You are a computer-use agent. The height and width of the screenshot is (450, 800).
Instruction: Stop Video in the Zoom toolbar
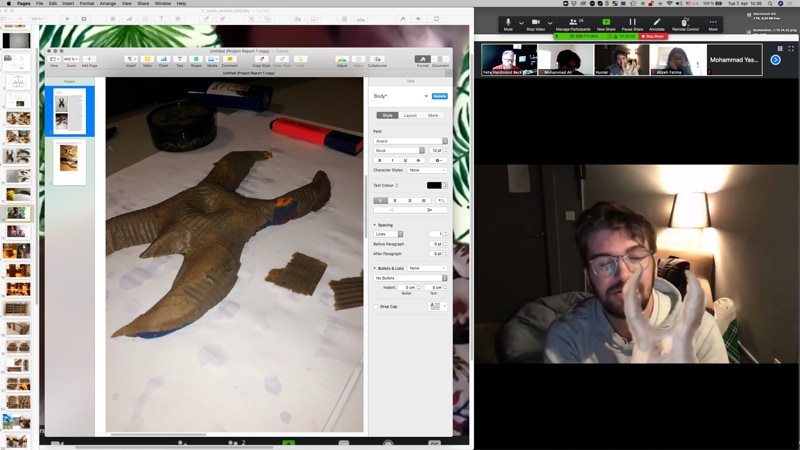coord(535,24)
